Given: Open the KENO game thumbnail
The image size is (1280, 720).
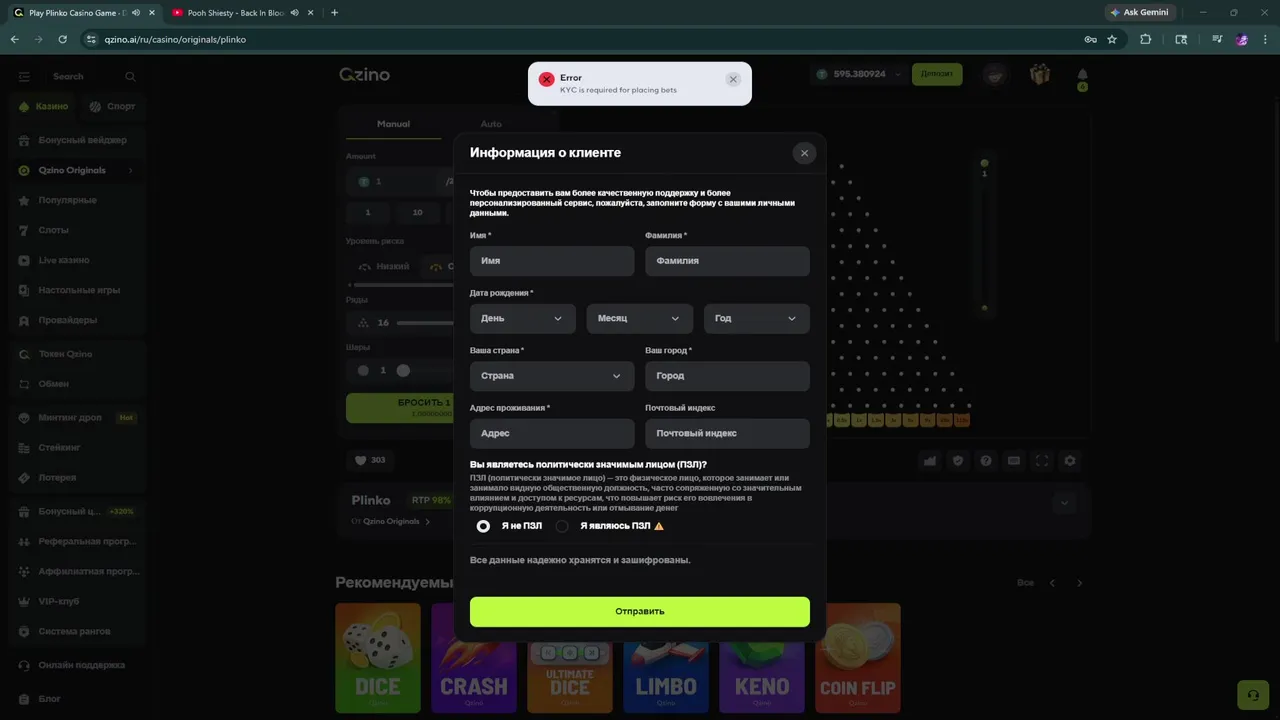Looking at the screenshot, I should click(762, 658).
